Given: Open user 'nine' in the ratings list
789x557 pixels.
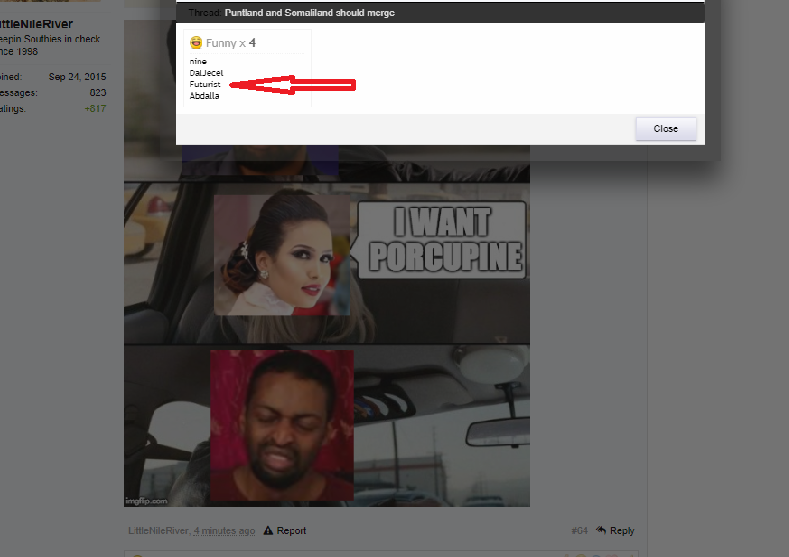Looking at the screenshot, I should pyautogui.click(x=198, y=62).
